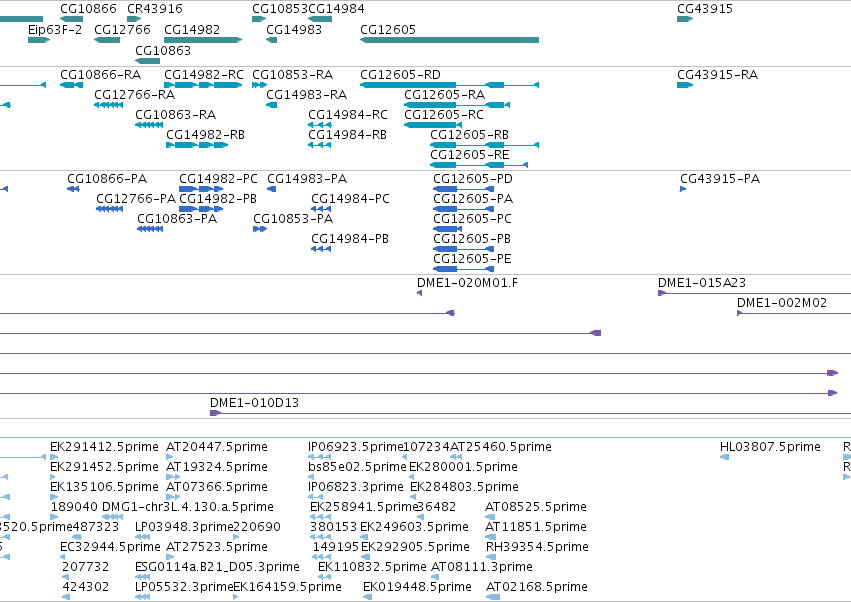Click the CG43915 gene label

point(705,9)
